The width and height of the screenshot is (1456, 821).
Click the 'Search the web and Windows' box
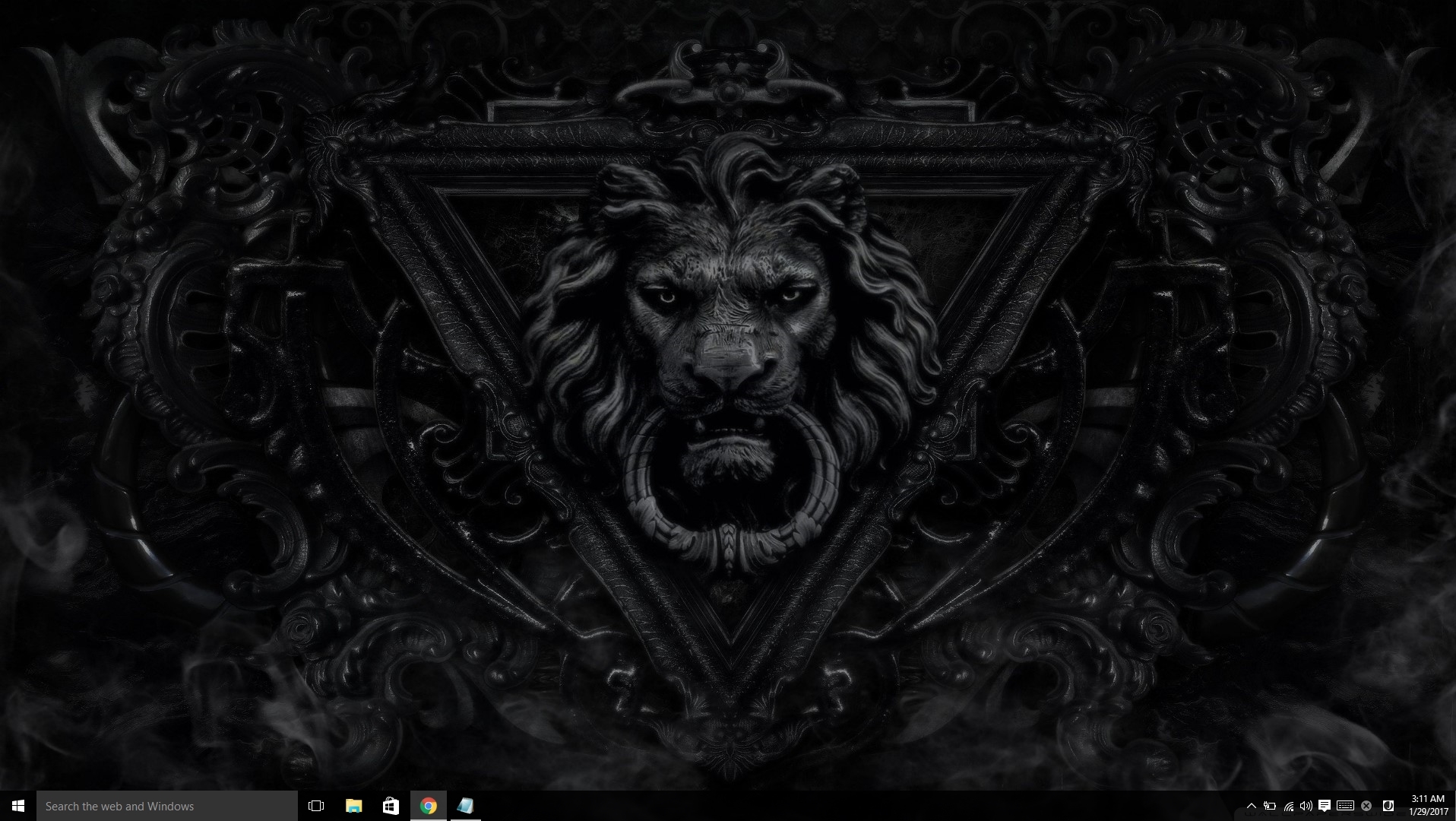(167, 806)
